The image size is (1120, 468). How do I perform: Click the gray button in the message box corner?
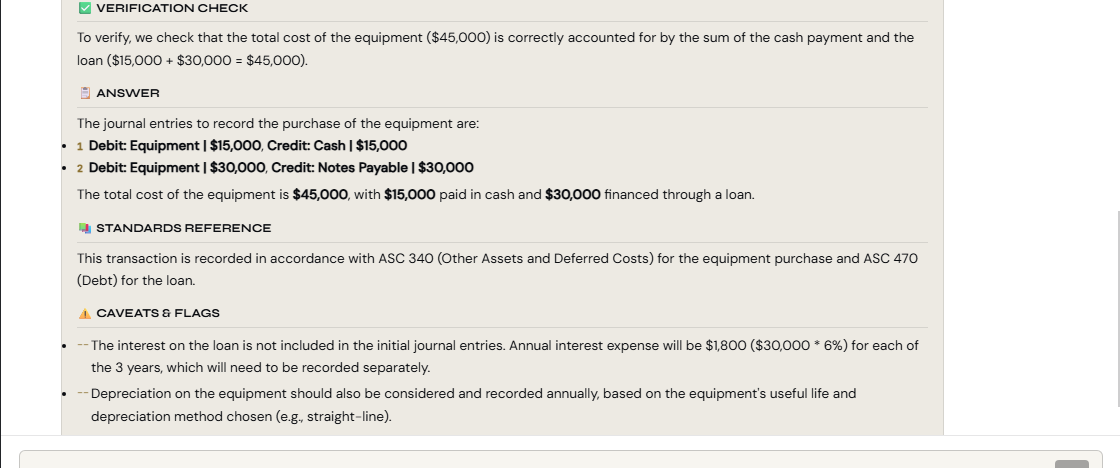tap(1071, 463)
